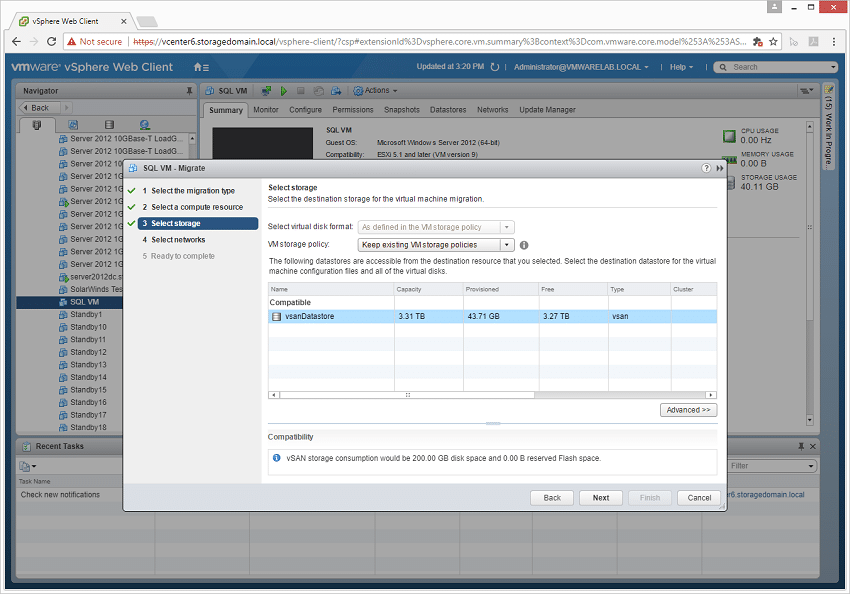Bookmark this page with star icon
The height and width of the screenshot is (594, 850).
[x=773, y=42]
